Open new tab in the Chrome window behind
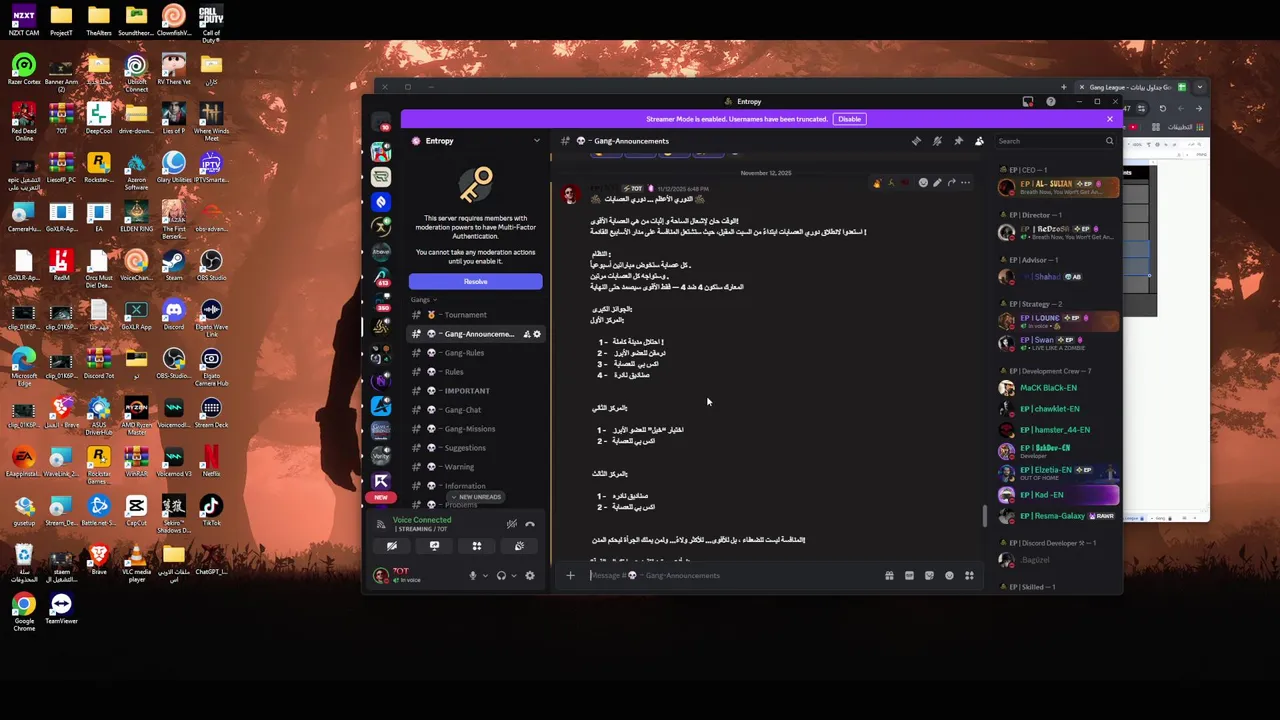 pos(1063,87)
